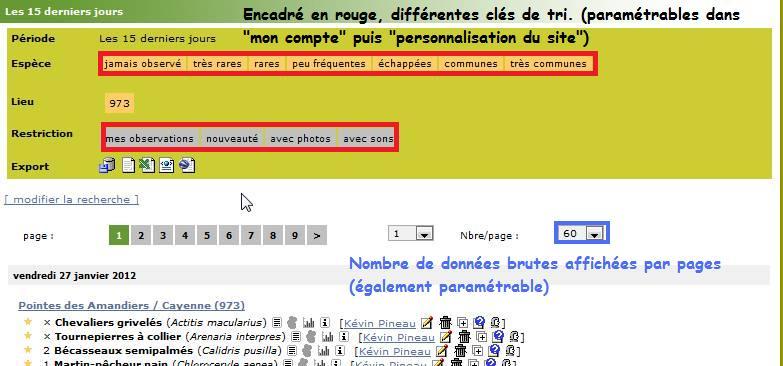Click the star beside Chevaliers grivelés
Viewport: 783px width, 366px height.
click(28, 322)
